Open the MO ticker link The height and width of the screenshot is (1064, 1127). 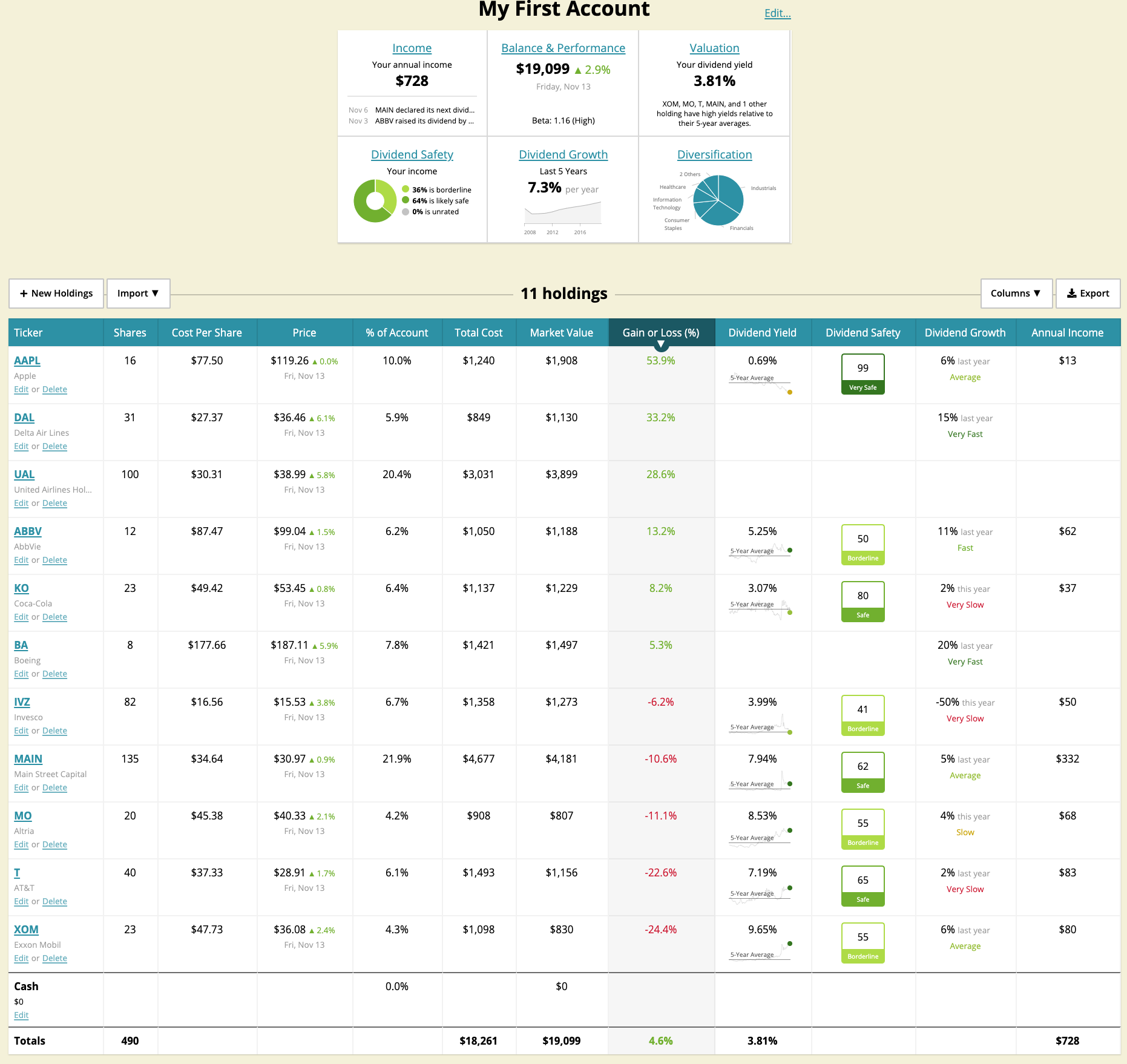[x=23, y=816]
